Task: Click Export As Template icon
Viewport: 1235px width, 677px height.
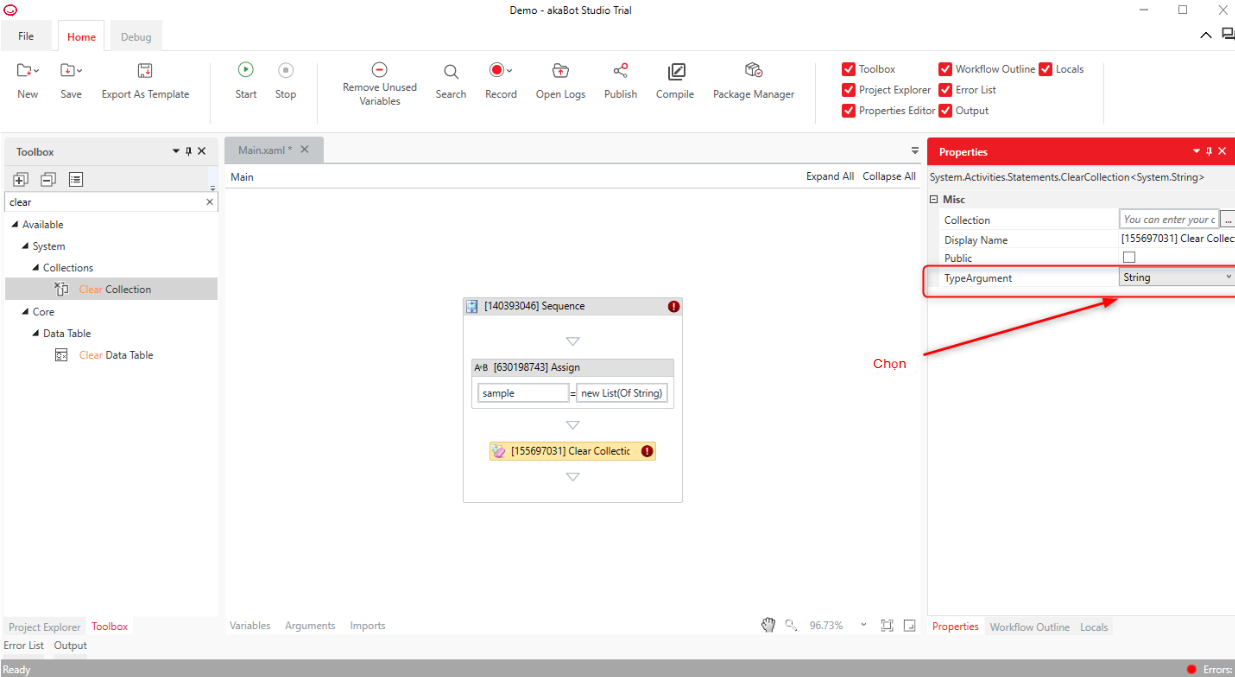Action: tap(145, 70)
